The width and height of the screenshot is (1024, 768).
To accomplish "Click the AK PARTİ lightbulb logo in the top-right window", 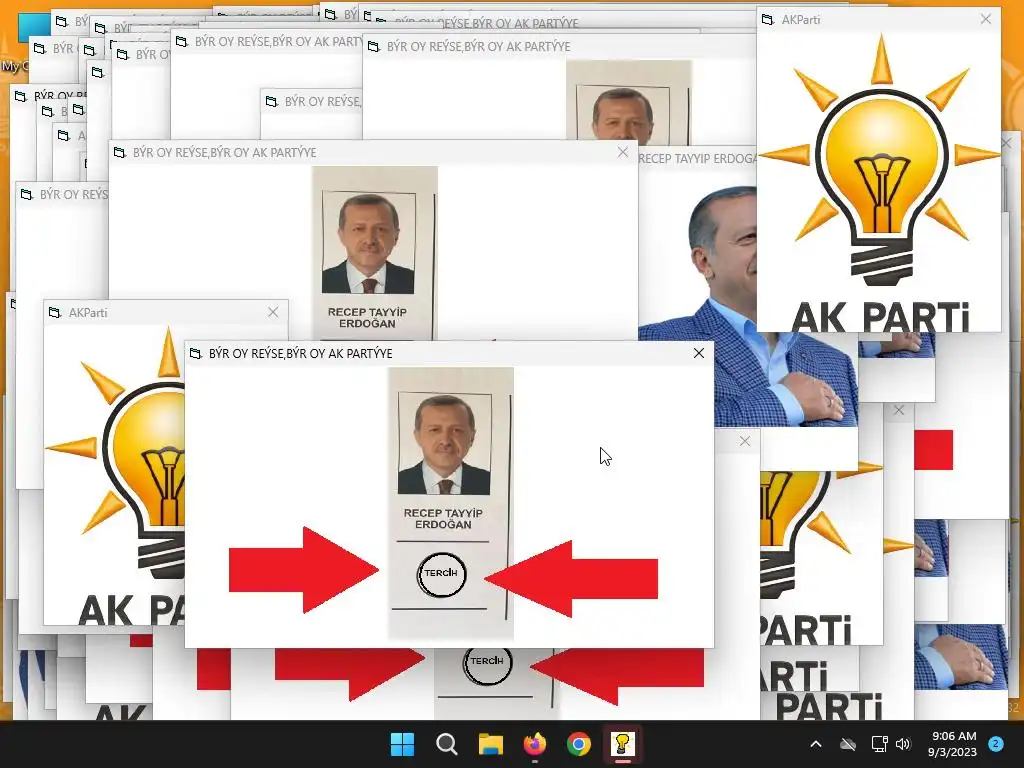I will pos(880,183).
